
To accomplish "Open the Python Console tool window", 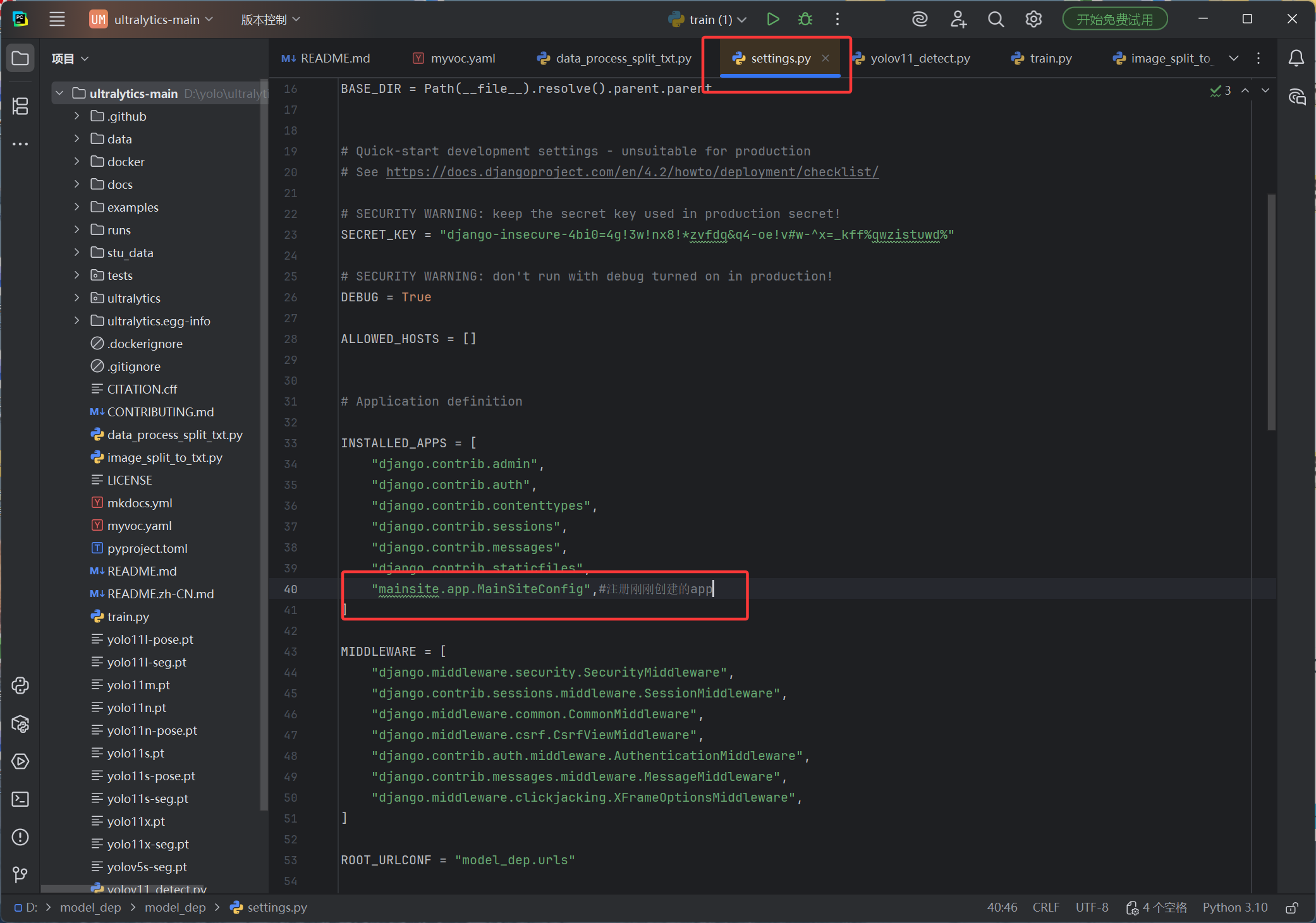I will [x=20, y=685].
